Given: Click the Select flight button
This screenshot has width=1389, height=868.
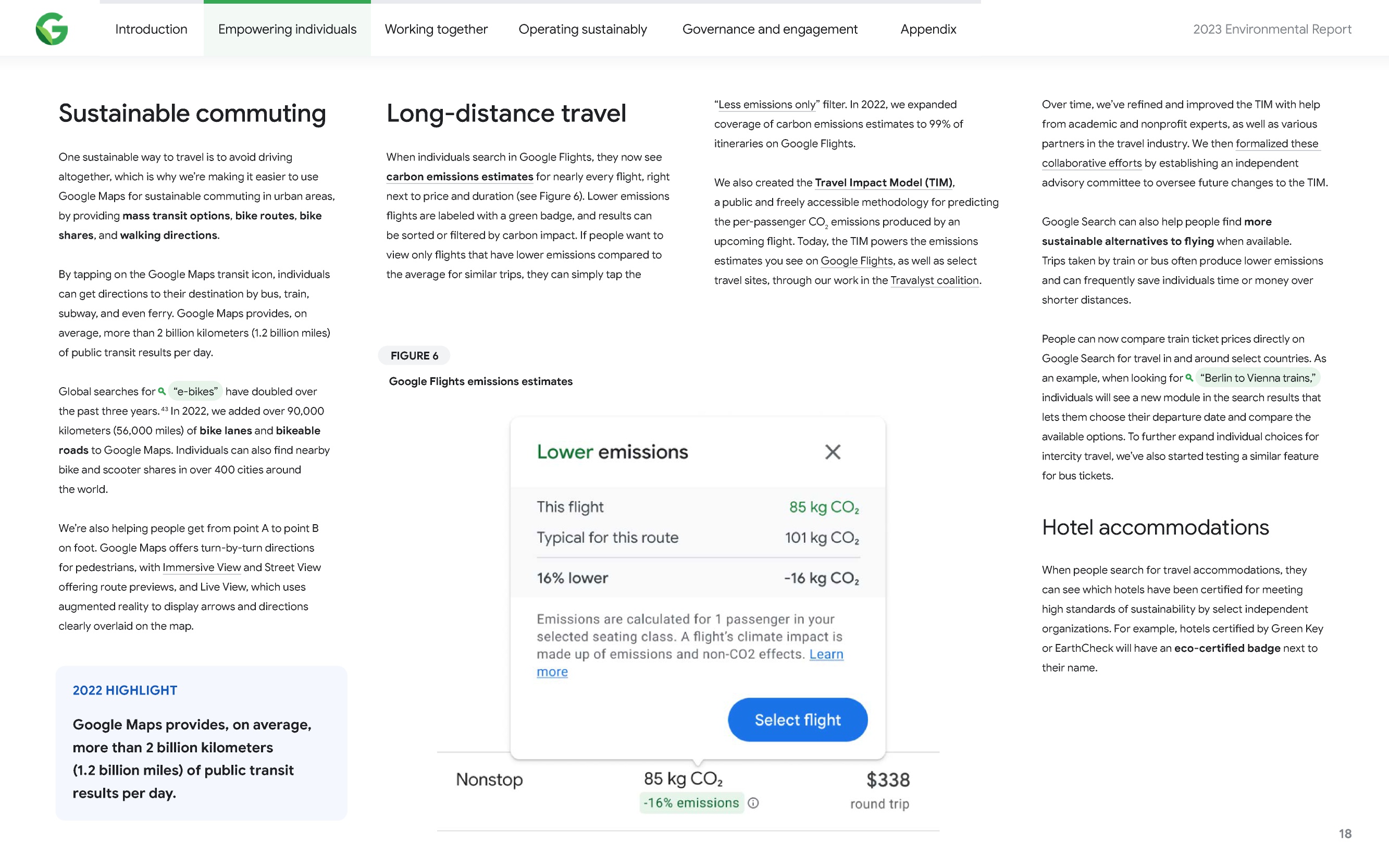Looking at the screenshot, I should pyautogui.click(x=797, y=720).
